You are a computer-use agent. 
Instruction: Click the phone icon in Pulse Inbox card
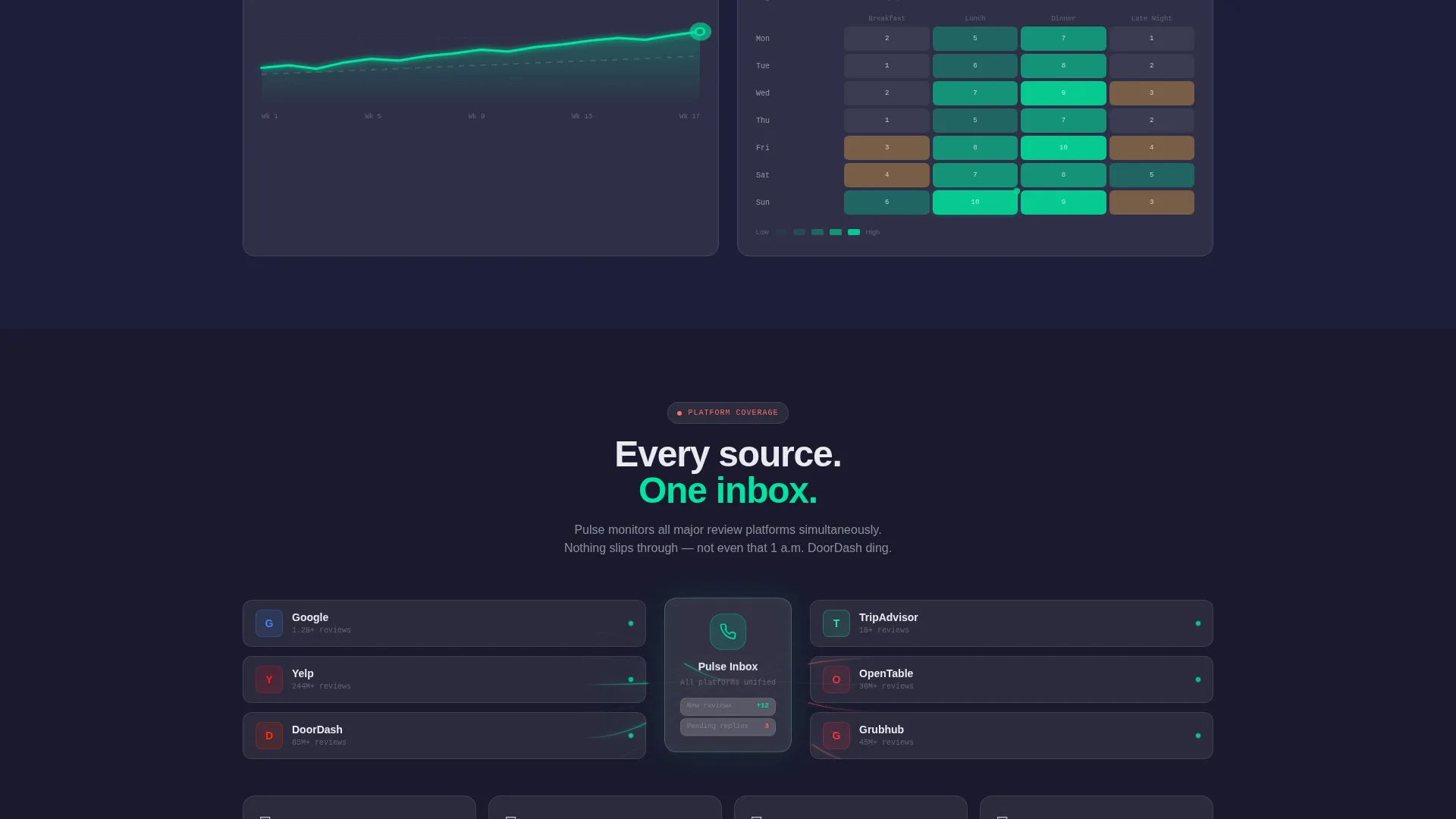pos(727,632)
